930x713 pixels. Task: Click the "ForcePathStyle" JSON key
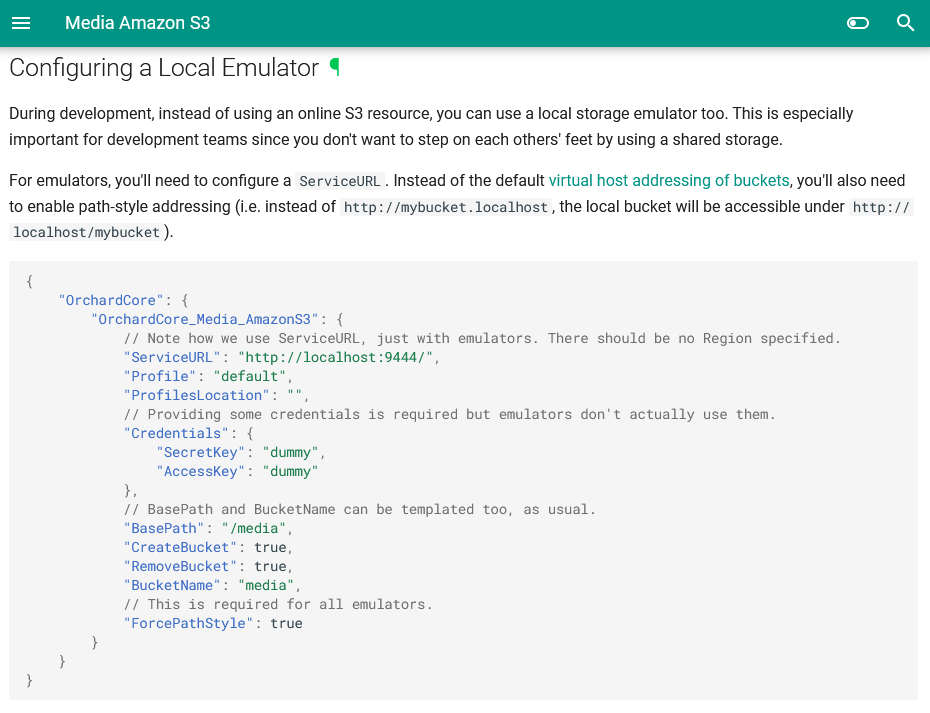[x=188, y=623]
